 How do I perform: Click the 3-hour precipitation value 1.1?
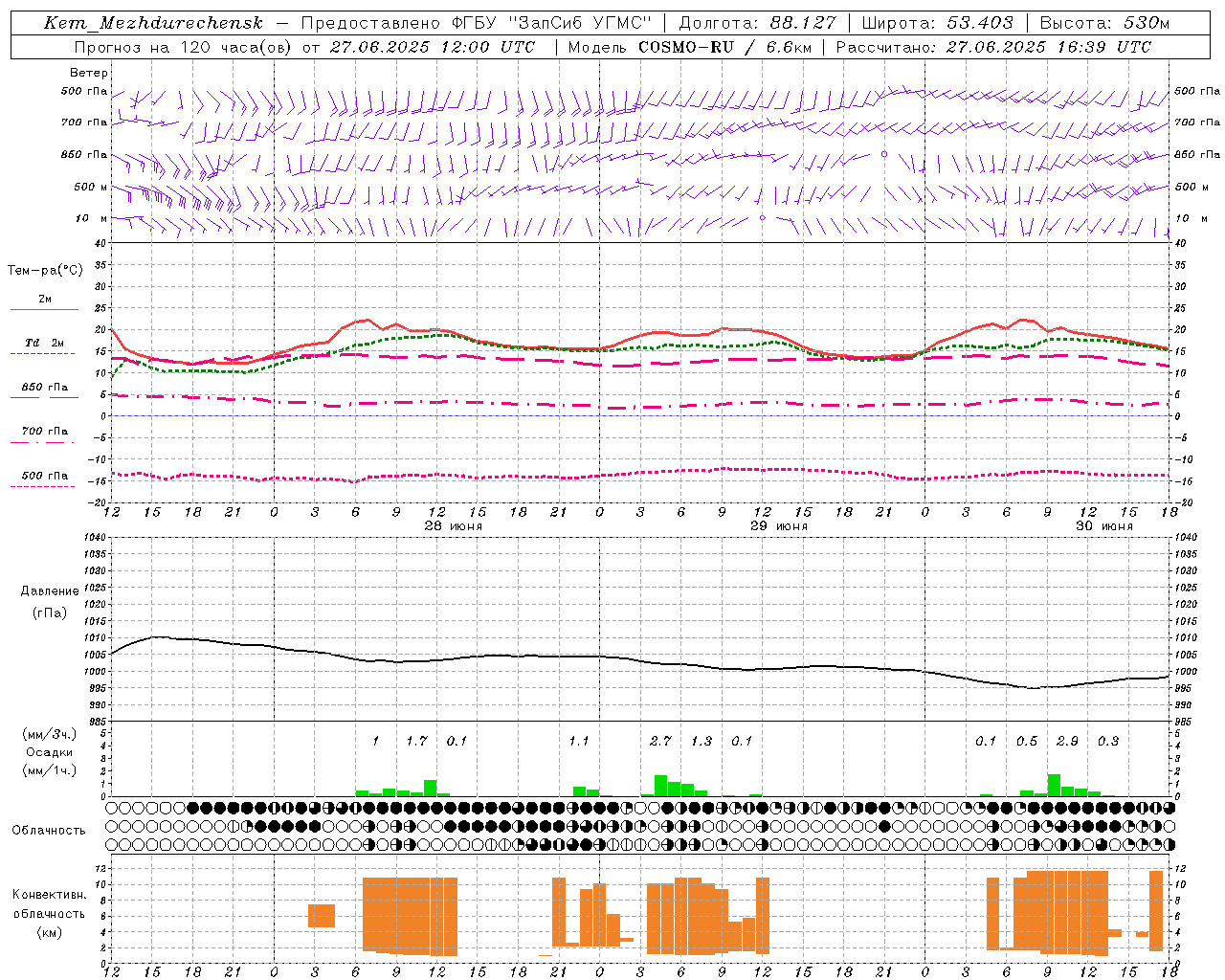click(x=579, y=741)
